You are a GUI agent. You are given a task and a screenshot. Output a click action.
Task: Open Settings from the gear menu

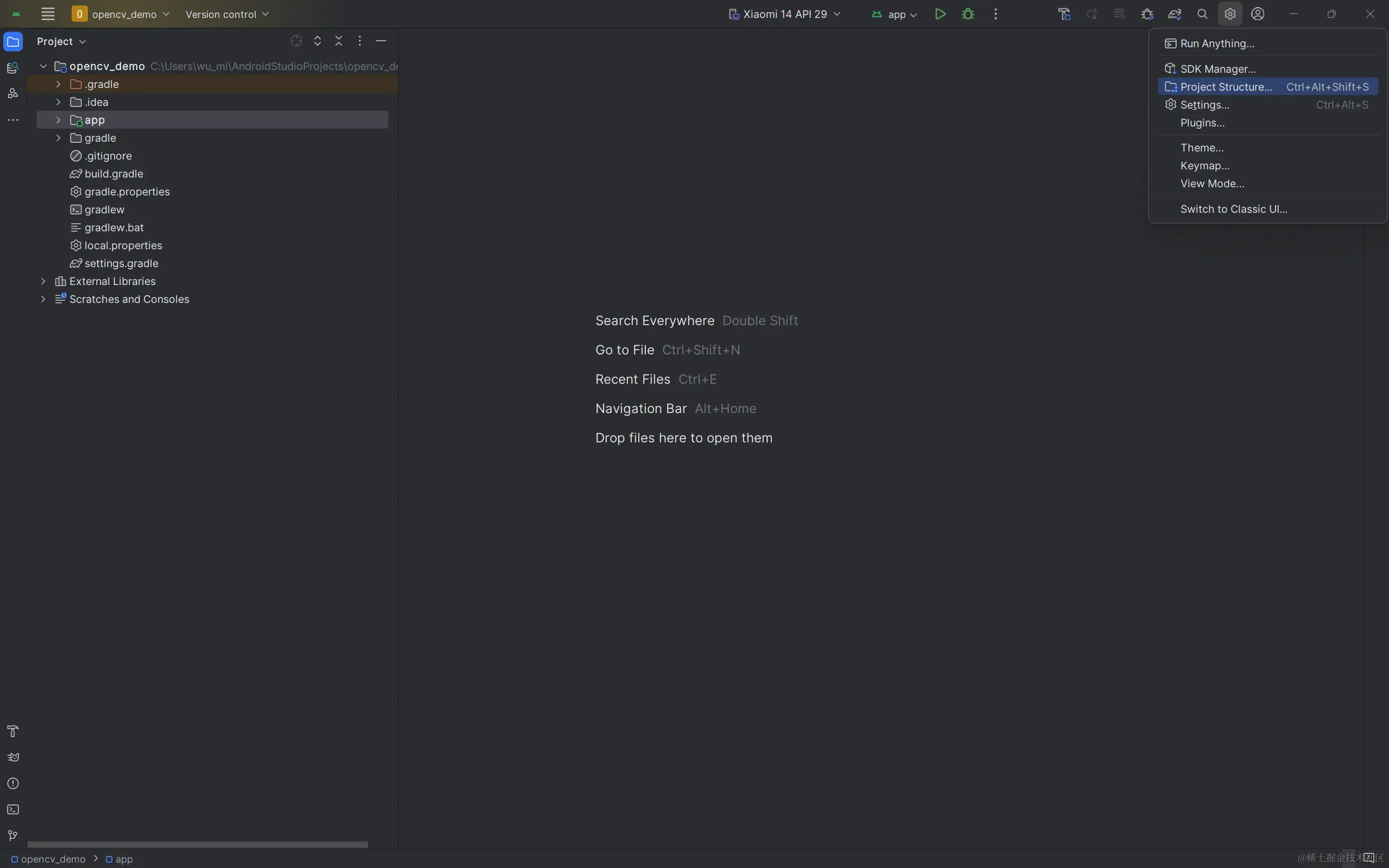click(x=1268, y=104)
